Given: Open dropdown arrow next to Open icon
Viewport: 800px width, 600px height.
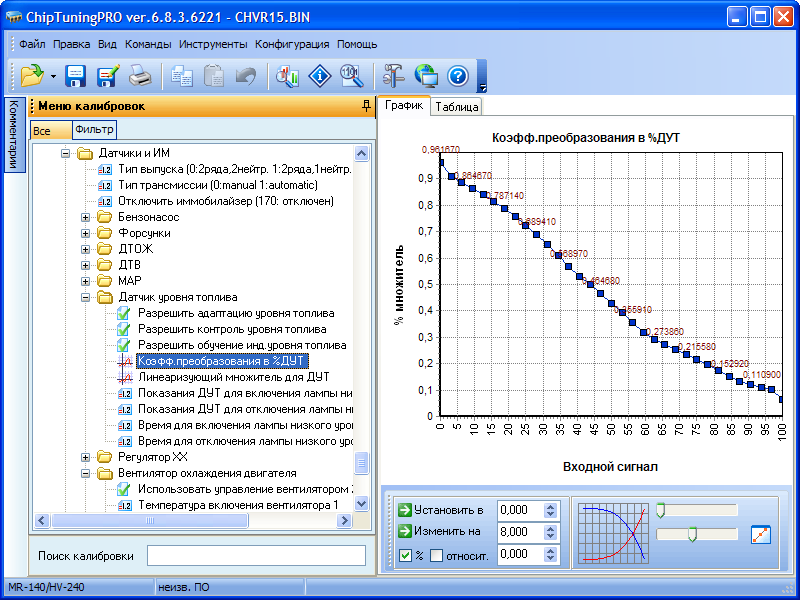Looking at the screenshot, I should coord(52,77).
